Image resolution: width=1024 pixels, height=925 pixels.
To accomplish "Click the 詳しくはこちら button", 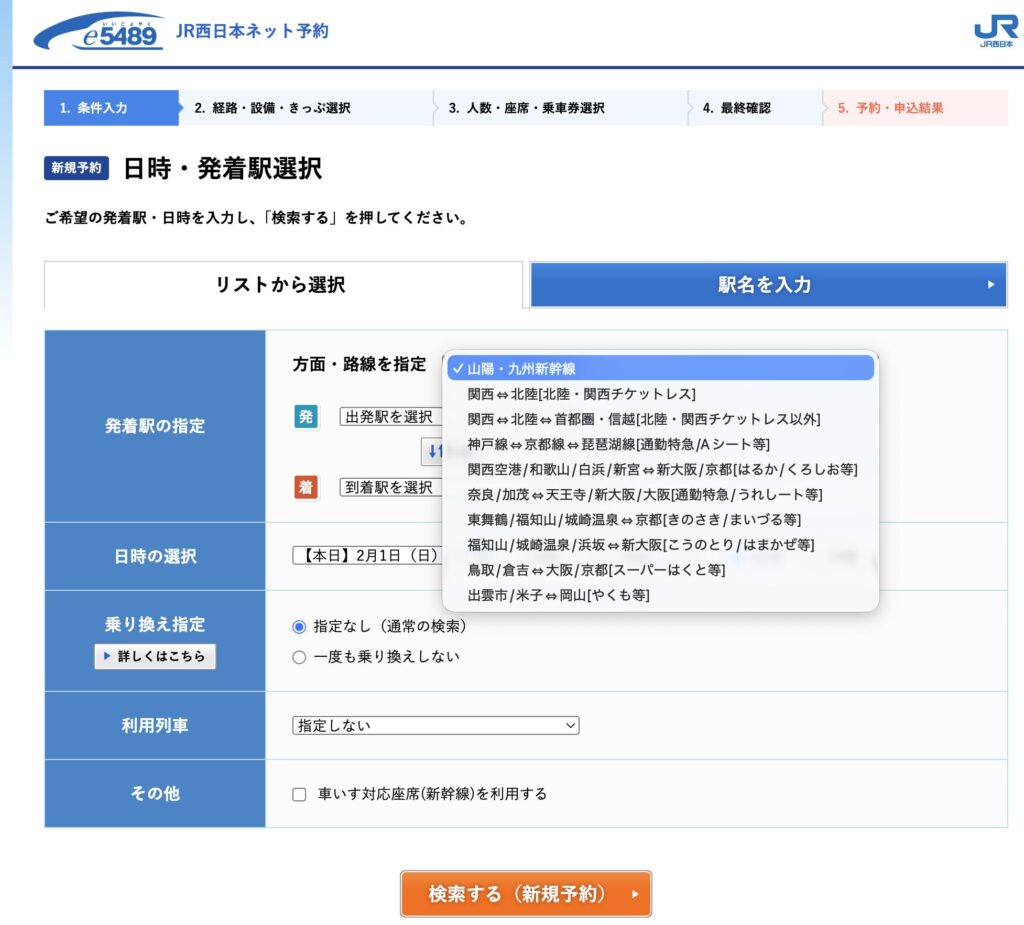I will pyautogui.click(x=155, y=656).
